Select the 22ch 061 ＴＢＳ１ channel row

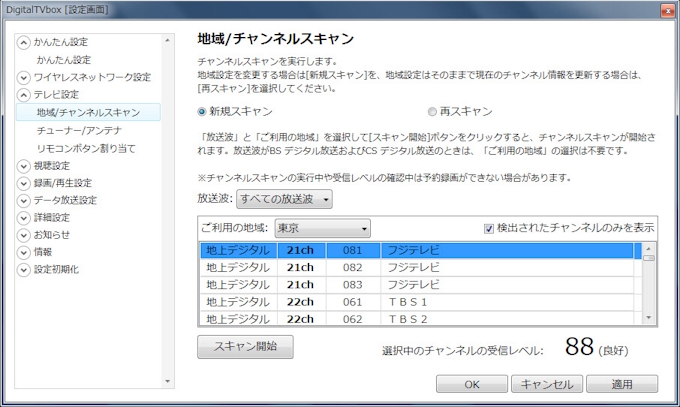pos(420,301)
